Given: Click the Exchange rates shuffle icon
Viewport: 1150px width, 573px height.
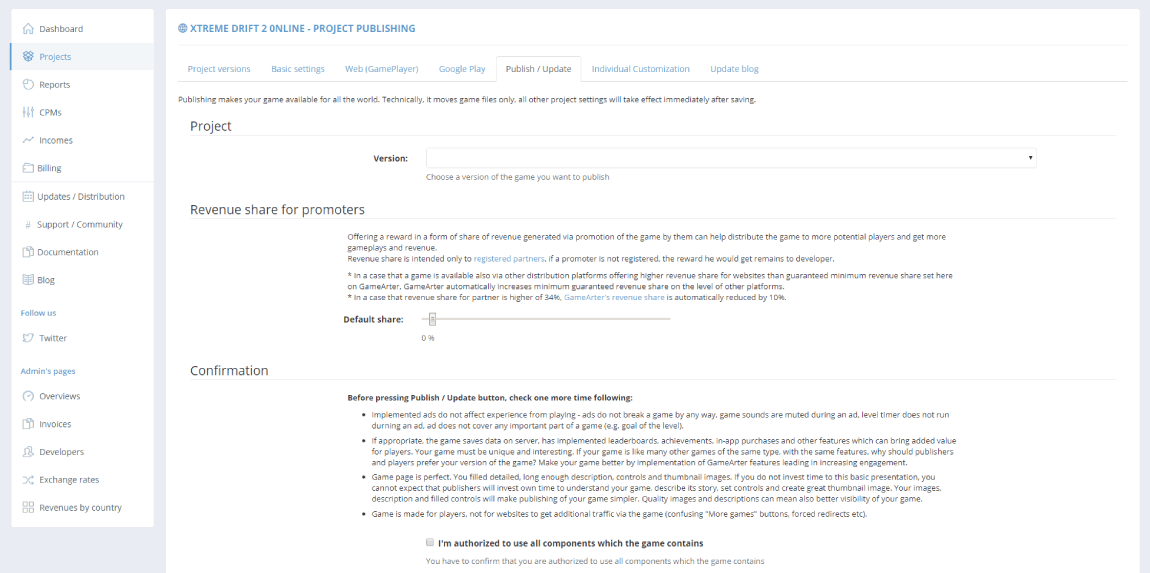Looking at the screenshot, I should [29, 480].
